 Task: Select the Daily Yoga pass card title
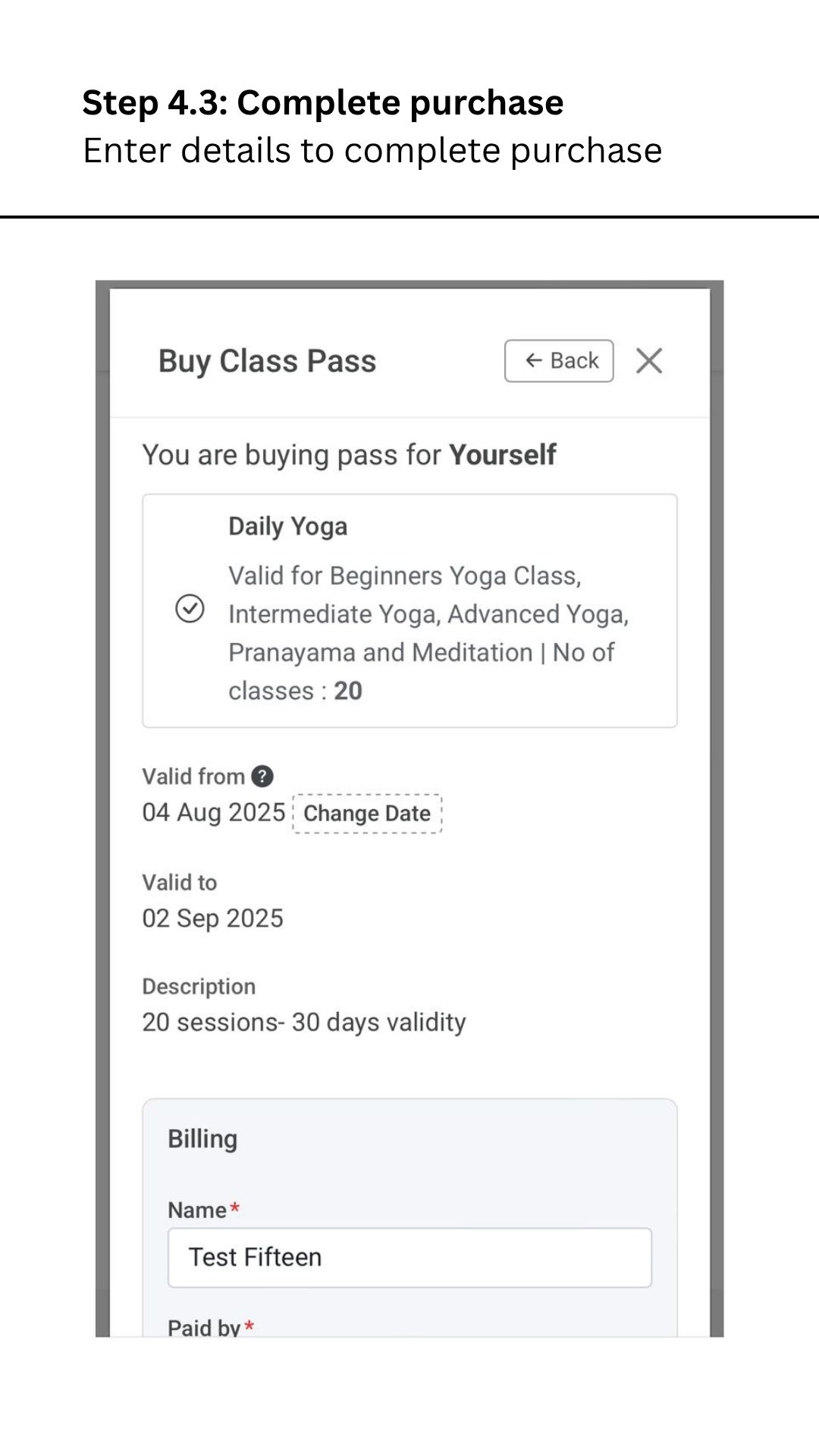[288, 526]
